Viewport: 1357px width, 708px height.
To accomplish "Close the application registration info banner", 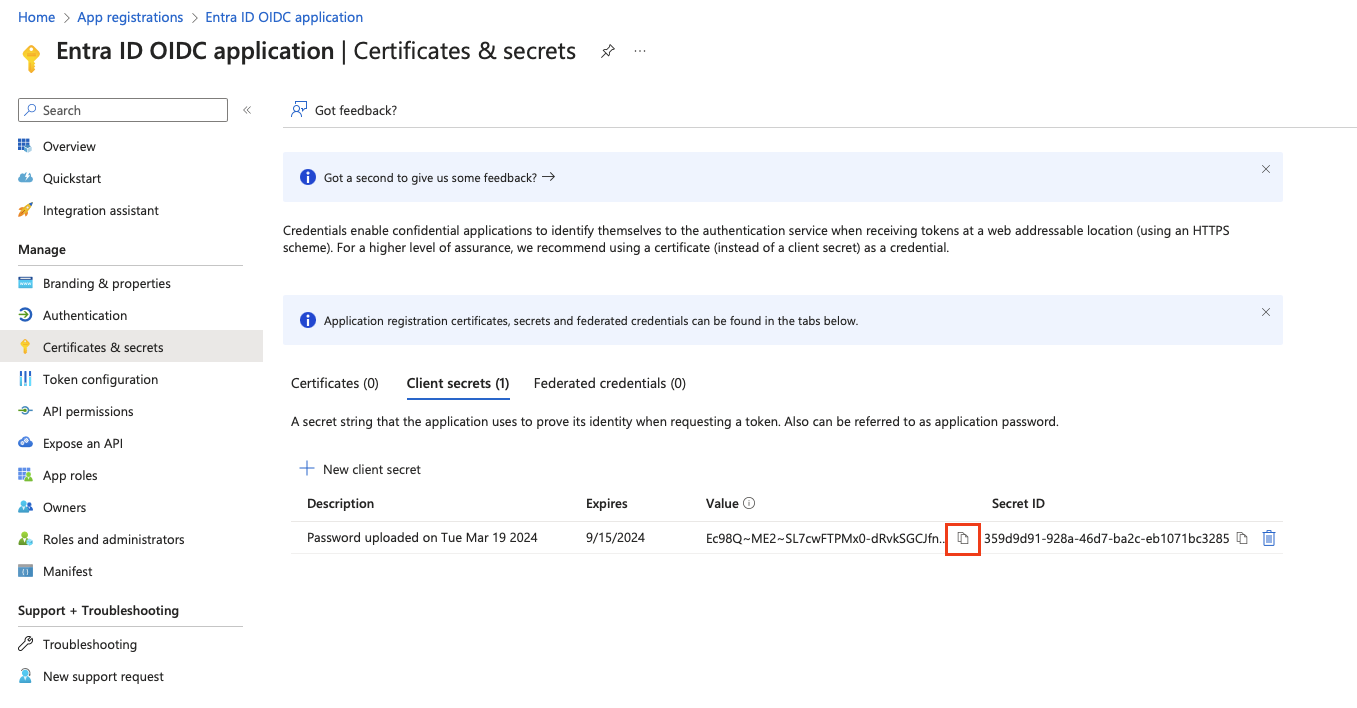I will point(1265,313).
